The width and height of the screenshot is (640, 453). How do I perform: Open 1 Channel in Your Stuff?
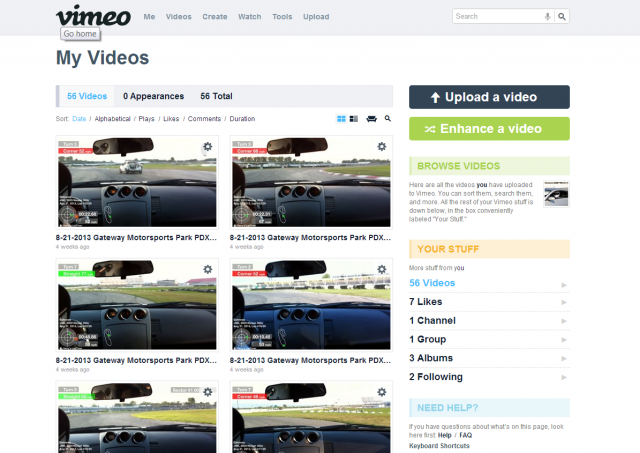(x=433, y=321)
